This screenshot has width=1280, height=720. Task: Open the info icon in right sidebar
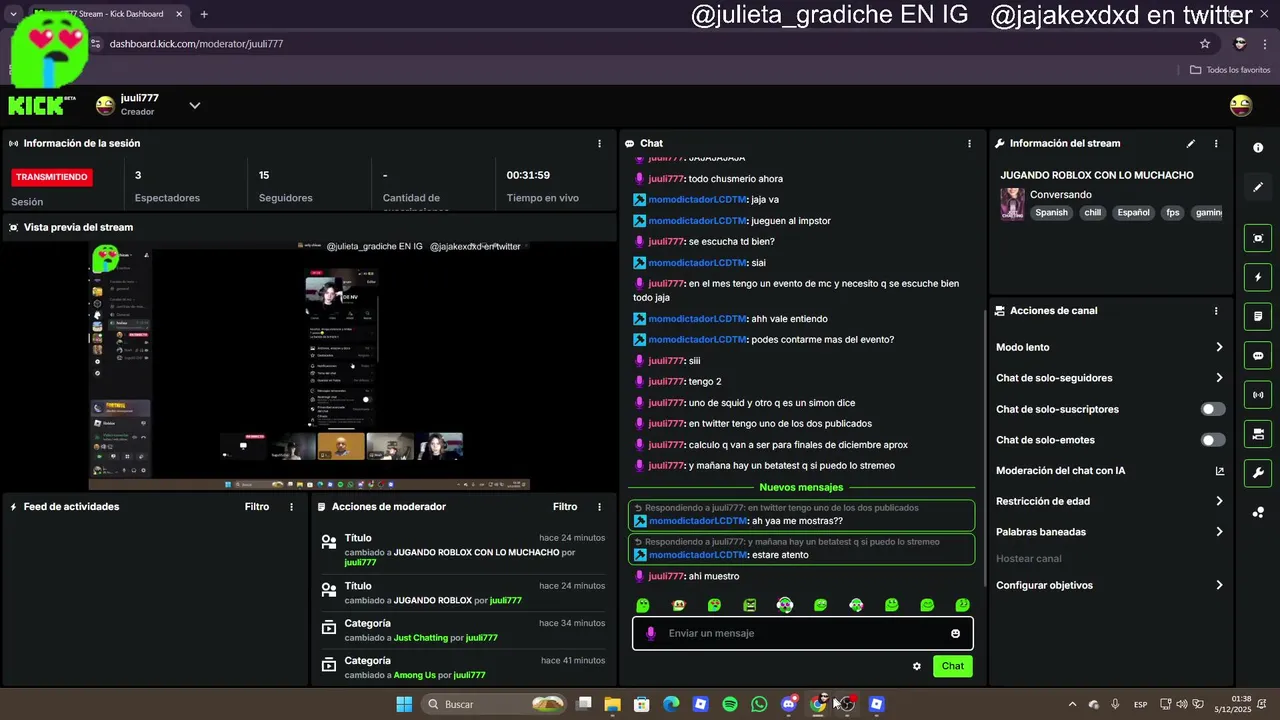tap(1258, 148)
